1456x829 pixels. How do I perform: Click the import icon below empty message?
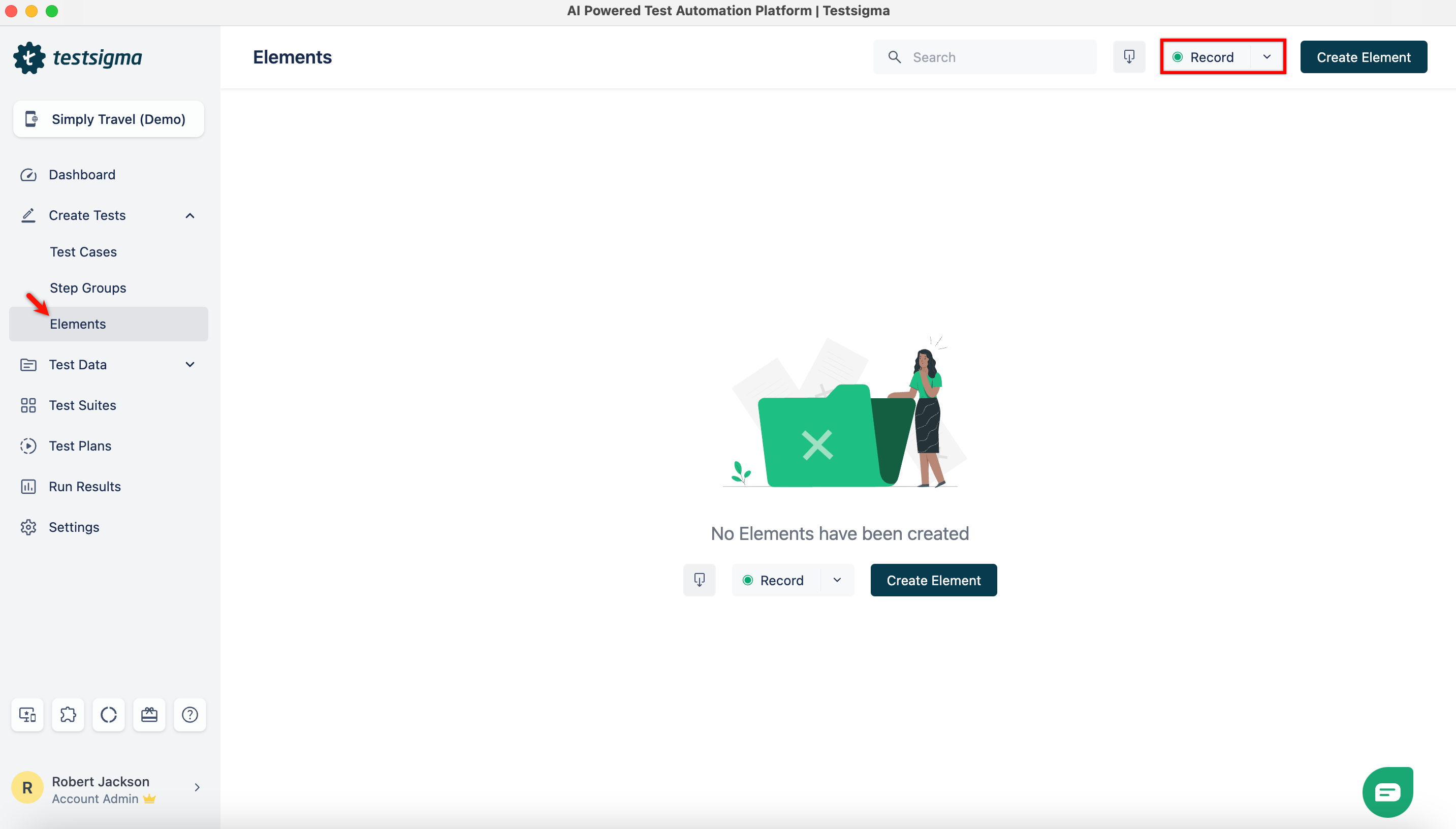coord(699,580)
